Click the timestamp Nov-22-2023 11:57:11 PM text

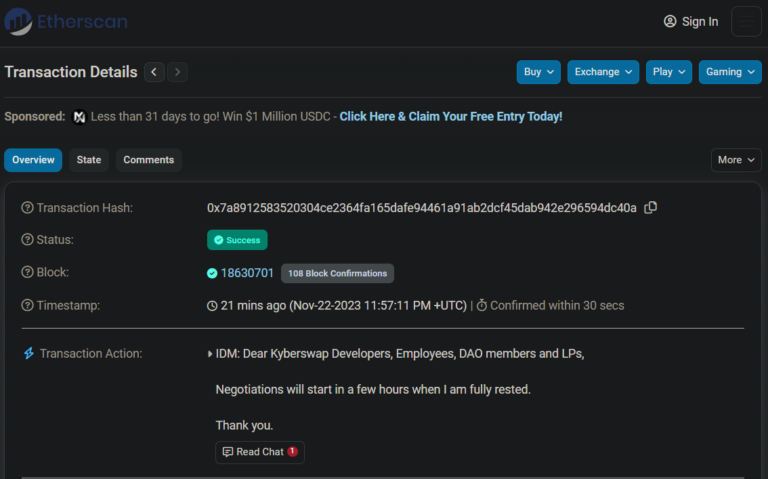point(378,306)
